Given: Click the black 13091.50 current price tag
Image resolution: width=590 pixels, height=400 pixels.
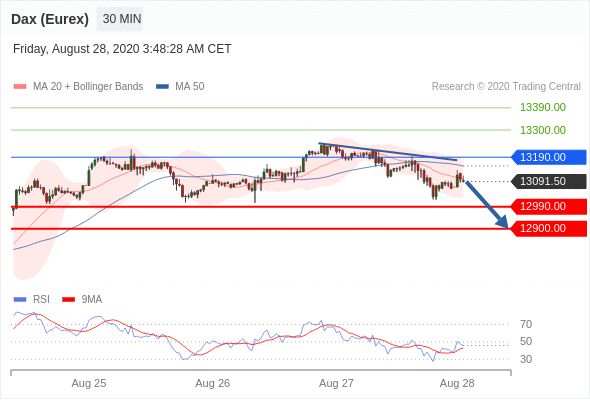Looking at the screenshot, I should tap(549, 181).
